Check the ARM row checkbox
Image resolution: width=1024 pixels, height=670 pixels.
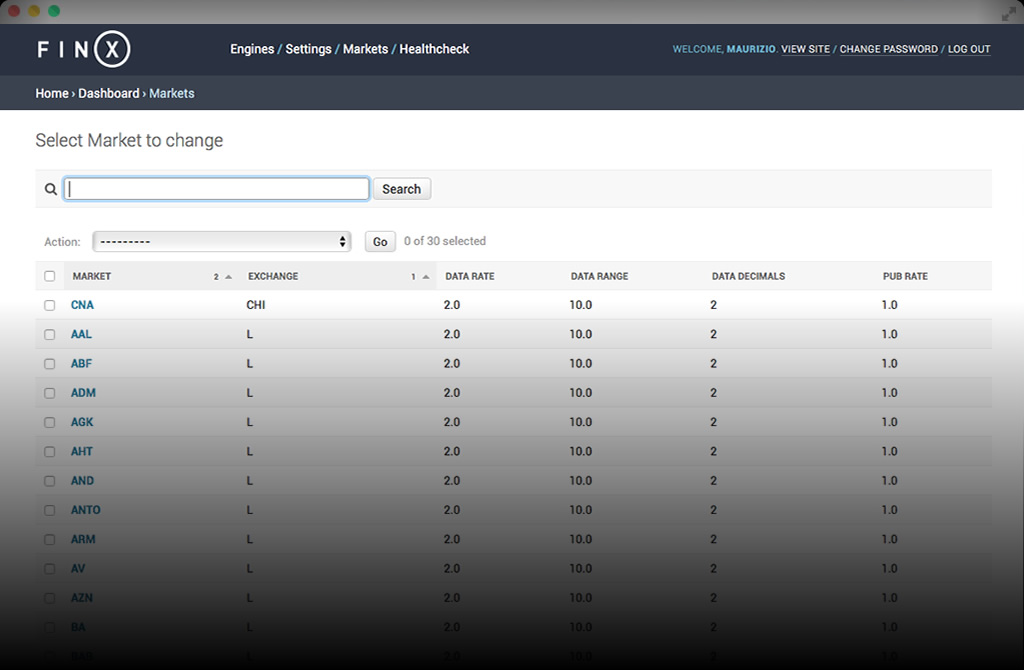[x=50, y=540]
